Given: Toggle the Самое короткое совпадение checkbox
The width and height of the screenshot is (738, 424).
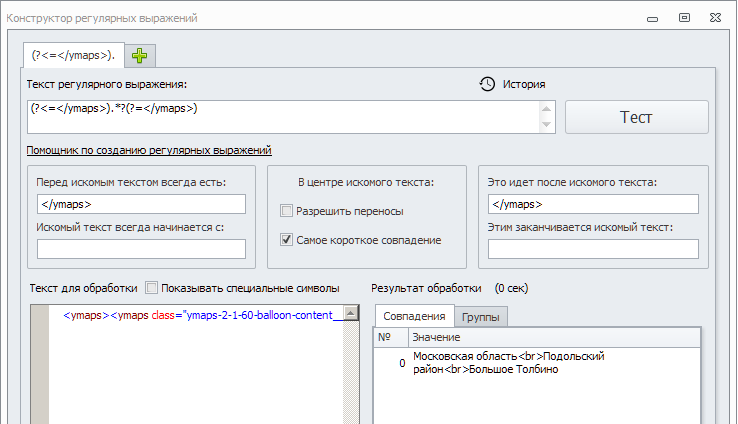Looking at the screenshot, I should pos(287,240).
